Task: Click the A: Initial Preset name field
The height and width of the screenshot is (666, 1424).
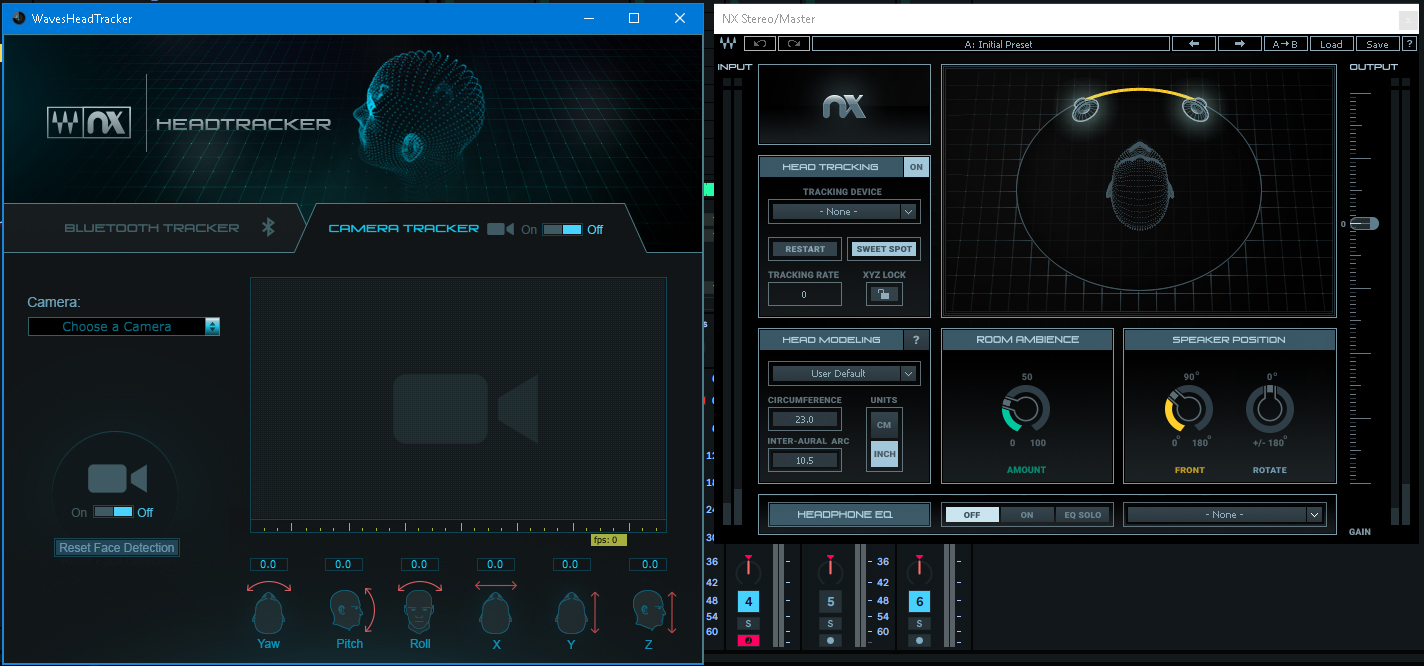Action: tap(990, 44)
